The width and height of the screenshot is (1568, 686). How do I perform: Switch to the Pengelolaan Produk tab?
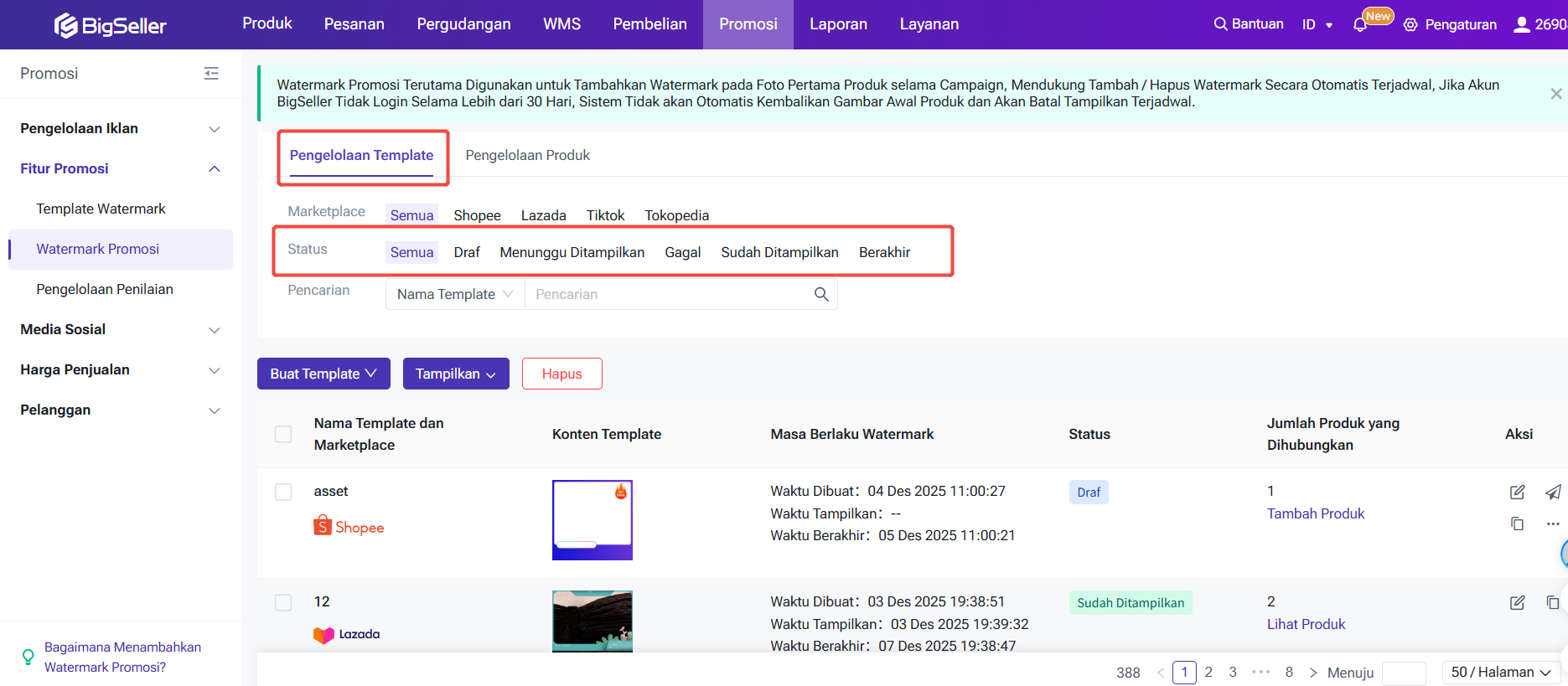click(x=527, y=155)
